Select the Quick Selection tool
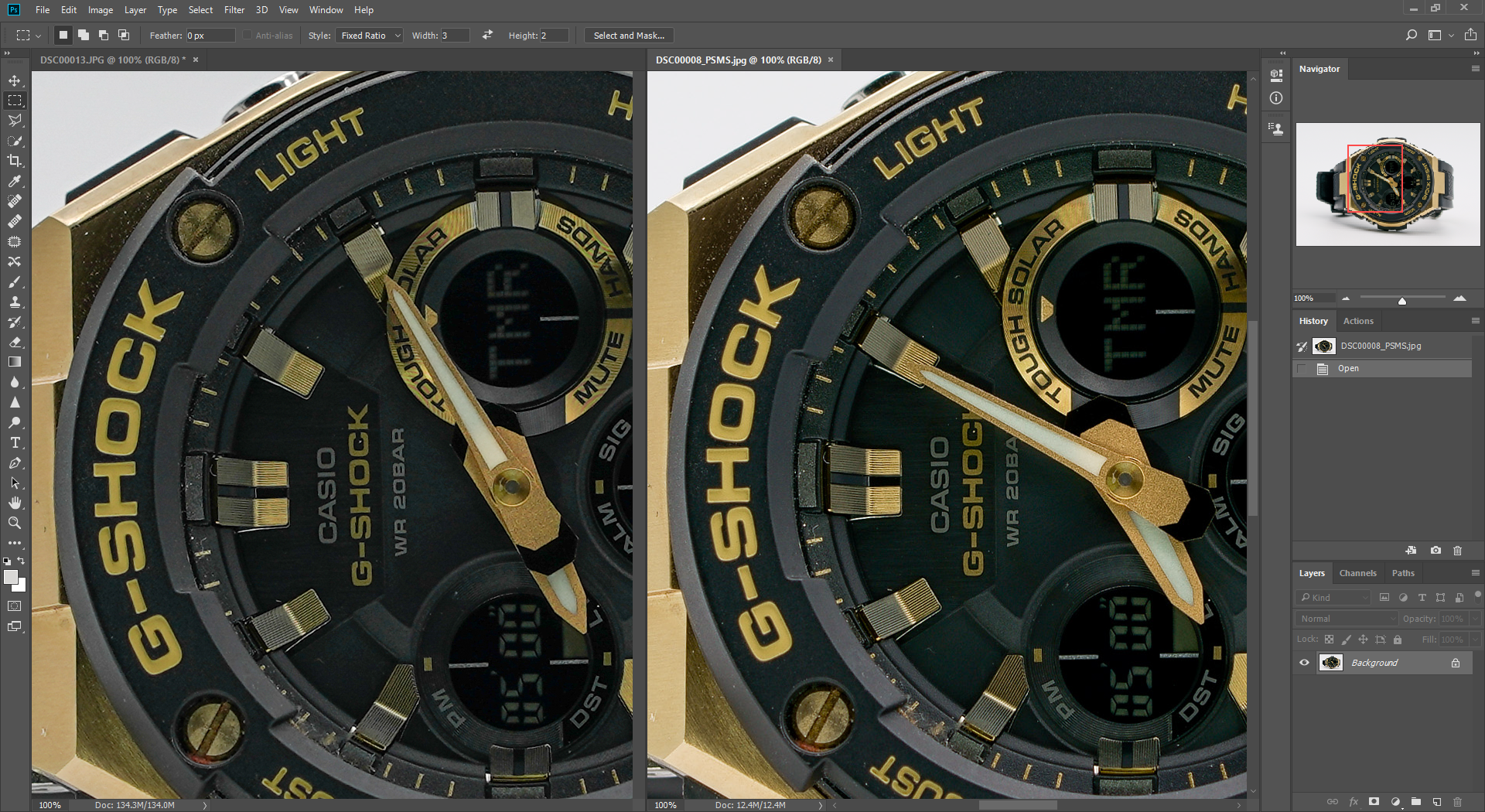The width and height of the screenshot is (1485, 812). tap(15, 141)
